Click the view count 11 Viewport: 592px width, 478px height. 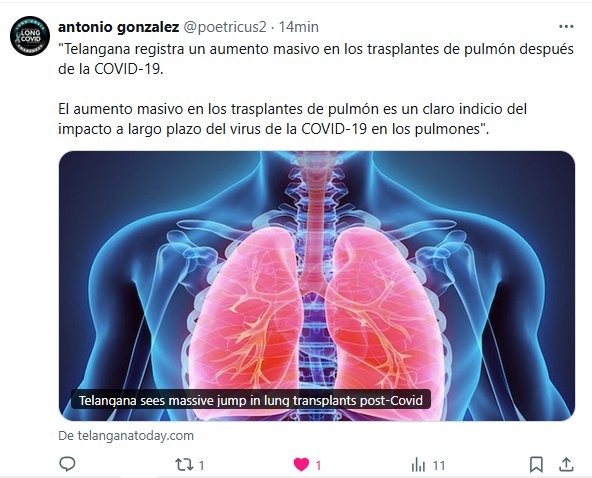(x=438, y=466)
